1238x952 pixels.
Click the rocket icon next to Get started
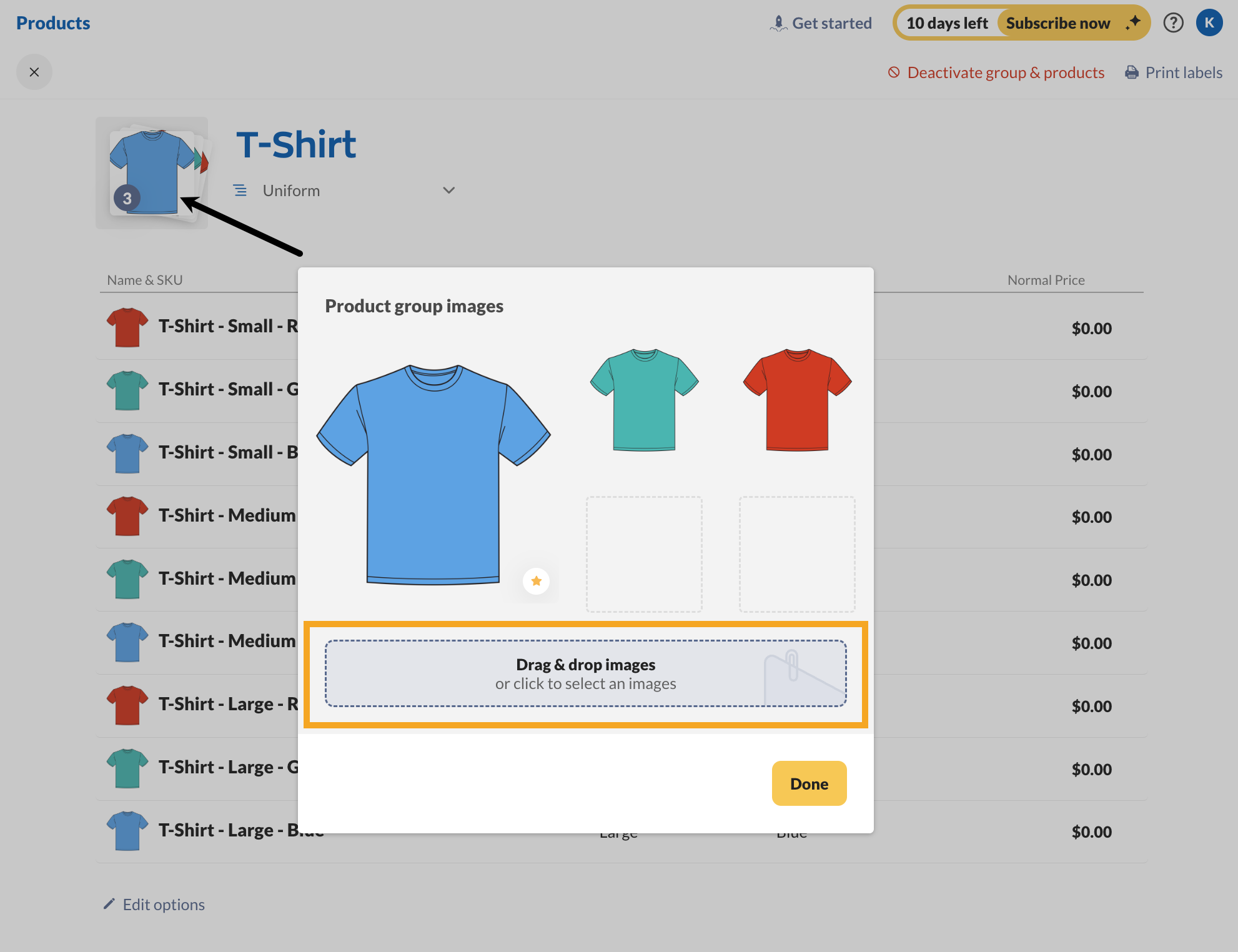[x=778, y=22]
